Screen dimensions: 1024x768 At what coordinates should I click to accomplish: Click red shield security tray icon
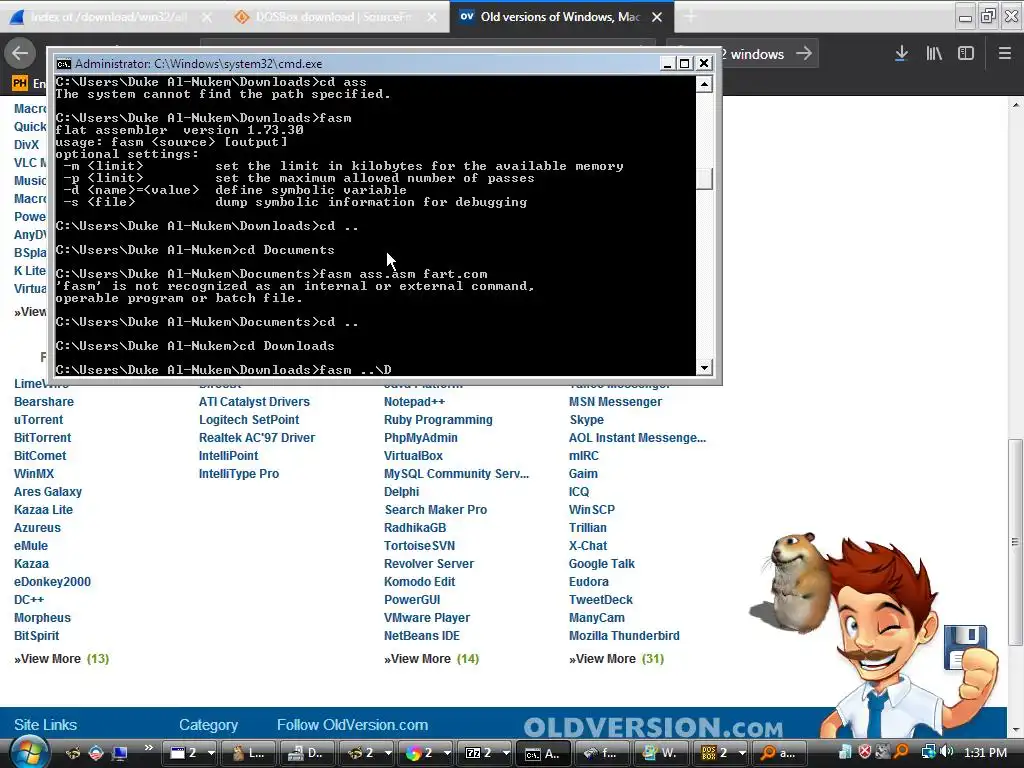pos(865,752)
